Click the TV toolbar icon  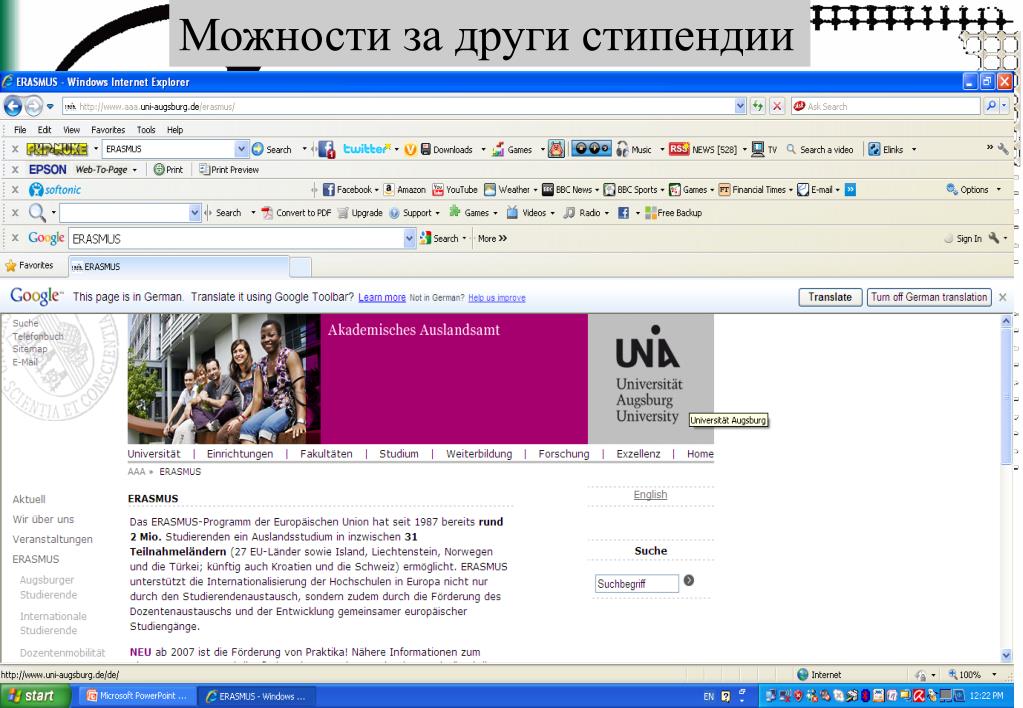coord(763,149)
